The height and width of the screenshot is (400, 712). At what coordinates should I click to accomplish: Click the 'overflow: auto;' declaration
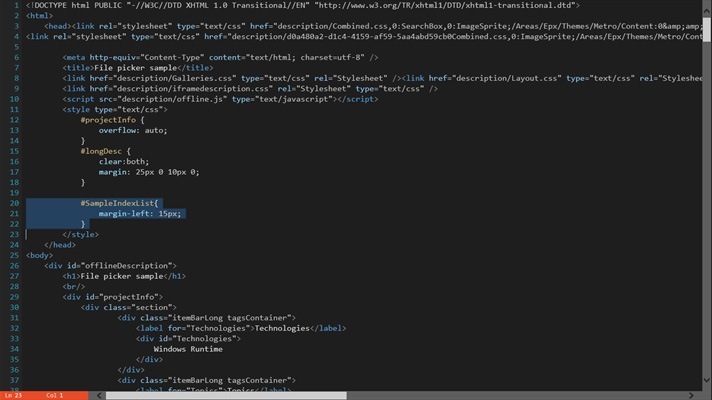coord(133,130)
